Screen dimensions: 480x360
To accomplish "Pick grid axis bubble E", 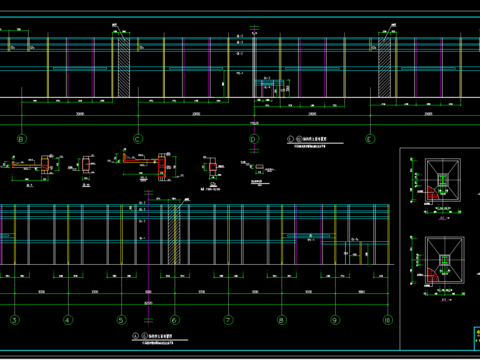I will point(370,139).
